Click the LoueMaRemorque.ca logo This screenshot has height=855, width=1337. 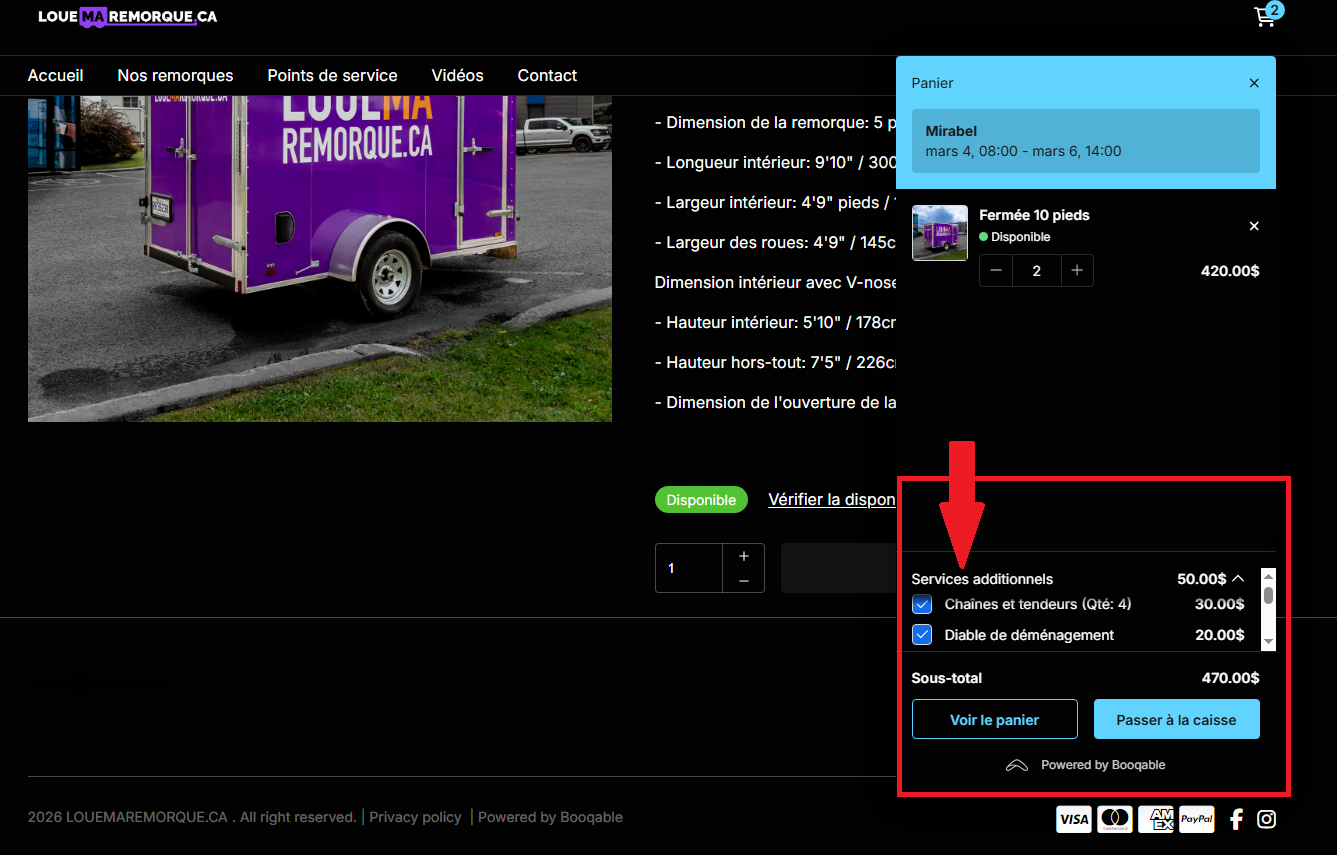pos(127,17)
